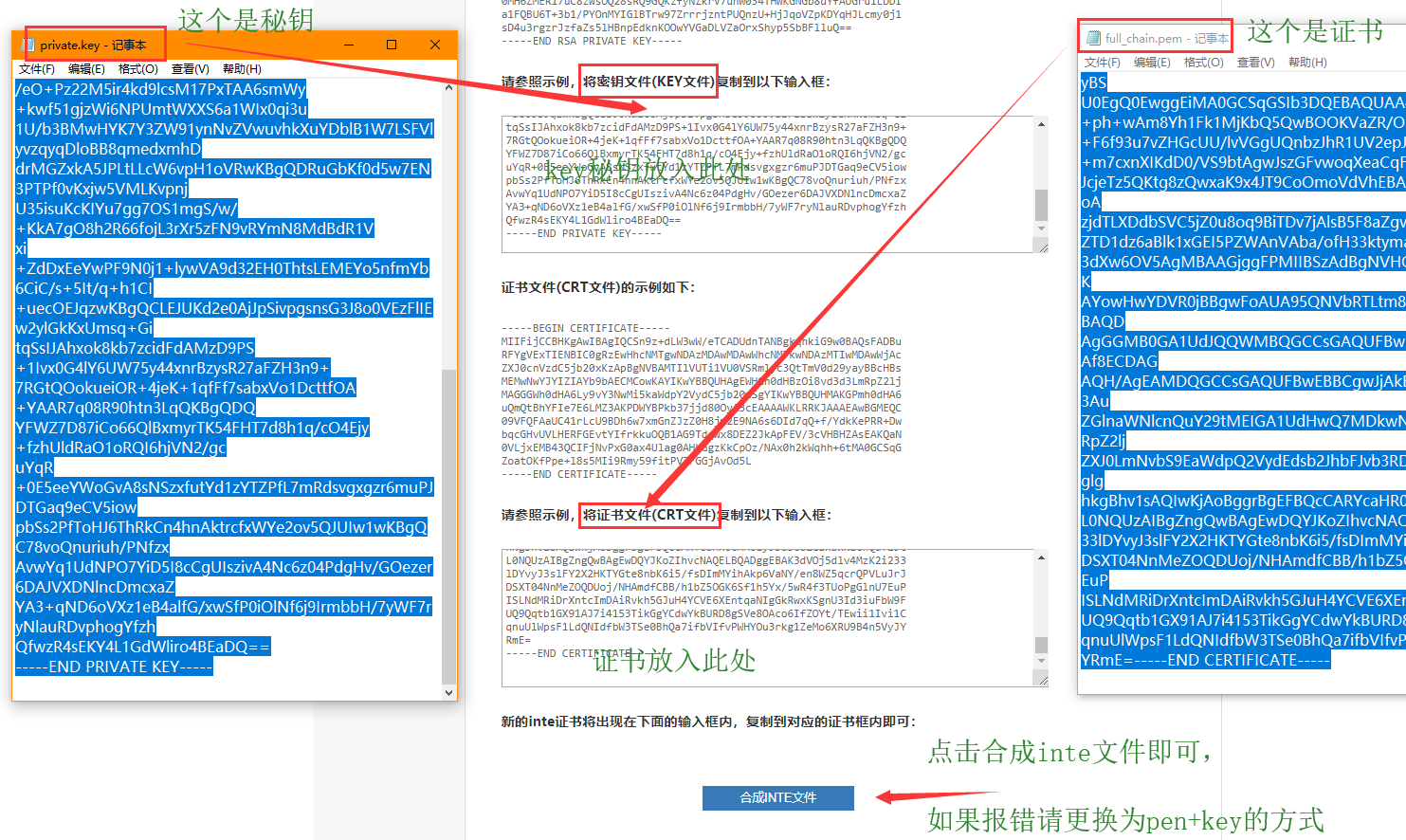Click scroll-up arrow of CRT input box
Image resolution: width=1406 pixels, height=840 pixels.
pos(1041,557)
